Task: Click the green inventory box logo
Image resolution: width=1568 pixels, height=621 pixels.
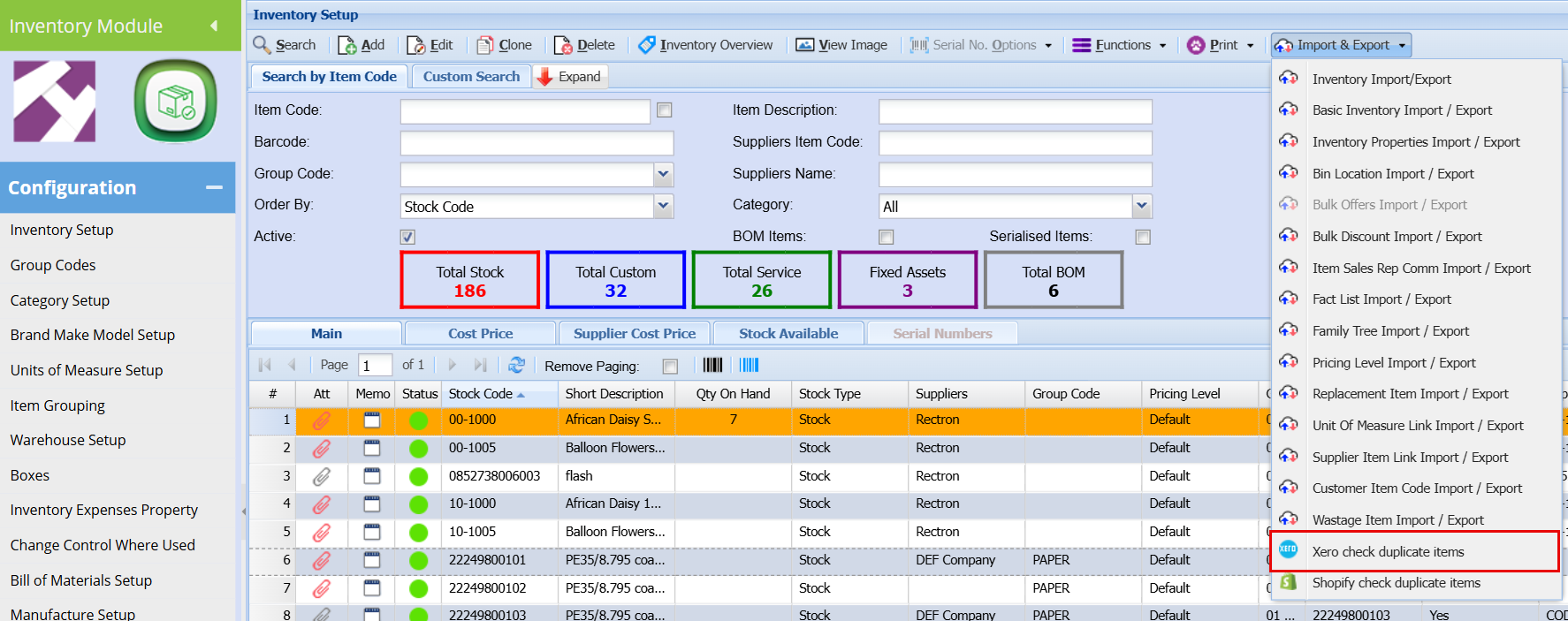Action: [175, 102]
